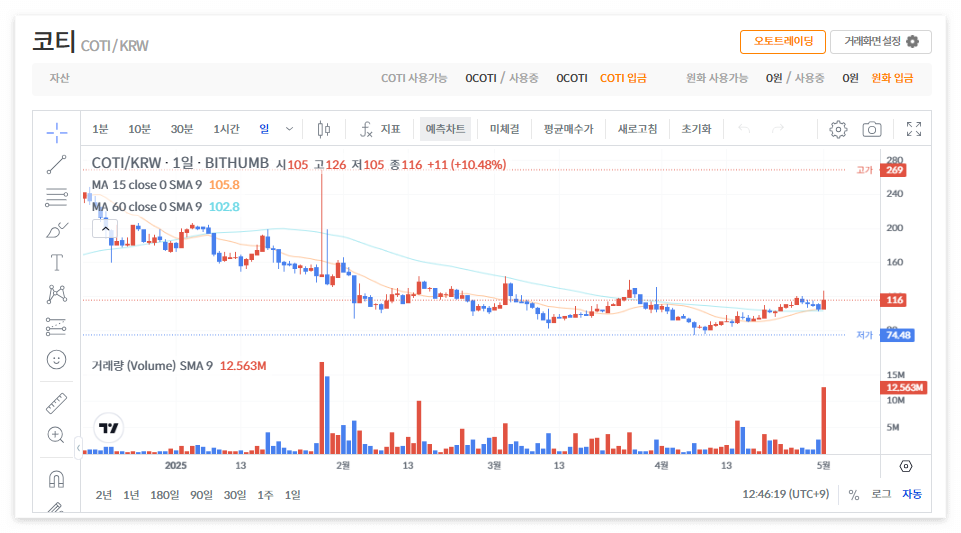Click the COTI/KRW · 1일 · BITHUMB title

(180, 163)
